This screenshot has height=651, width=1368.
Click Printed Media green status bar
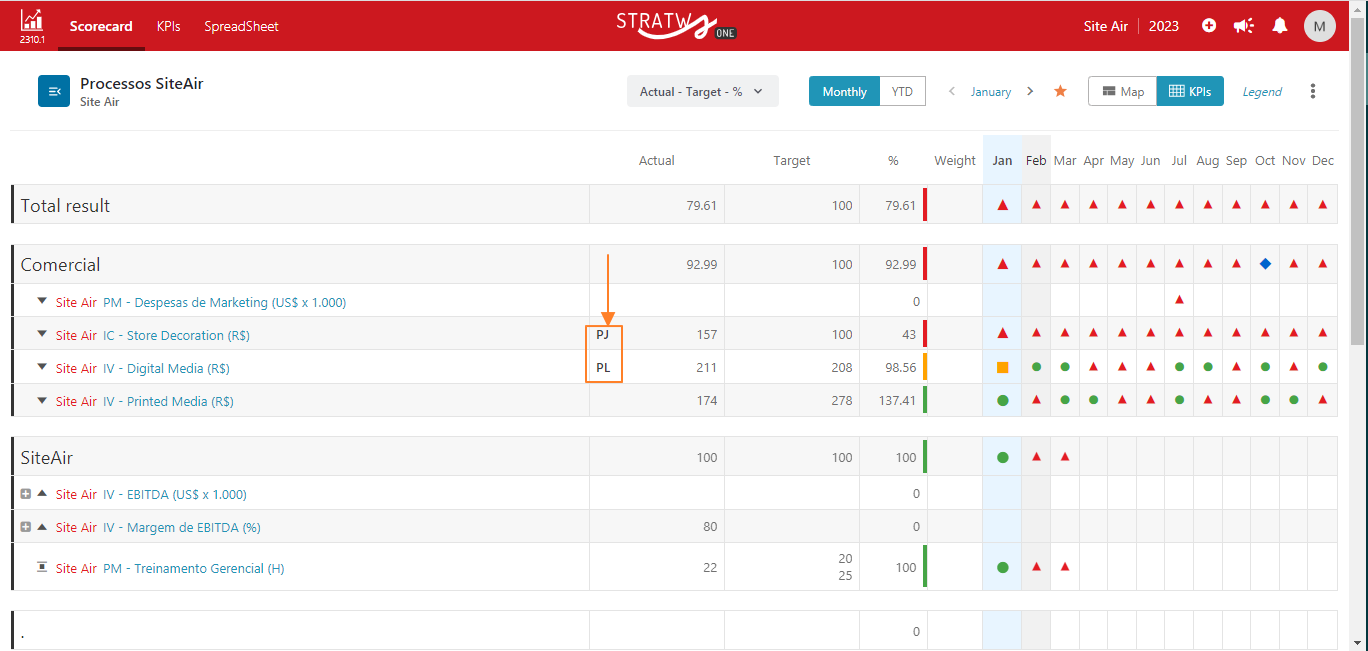pyautogui.click(x=925, y=400)
